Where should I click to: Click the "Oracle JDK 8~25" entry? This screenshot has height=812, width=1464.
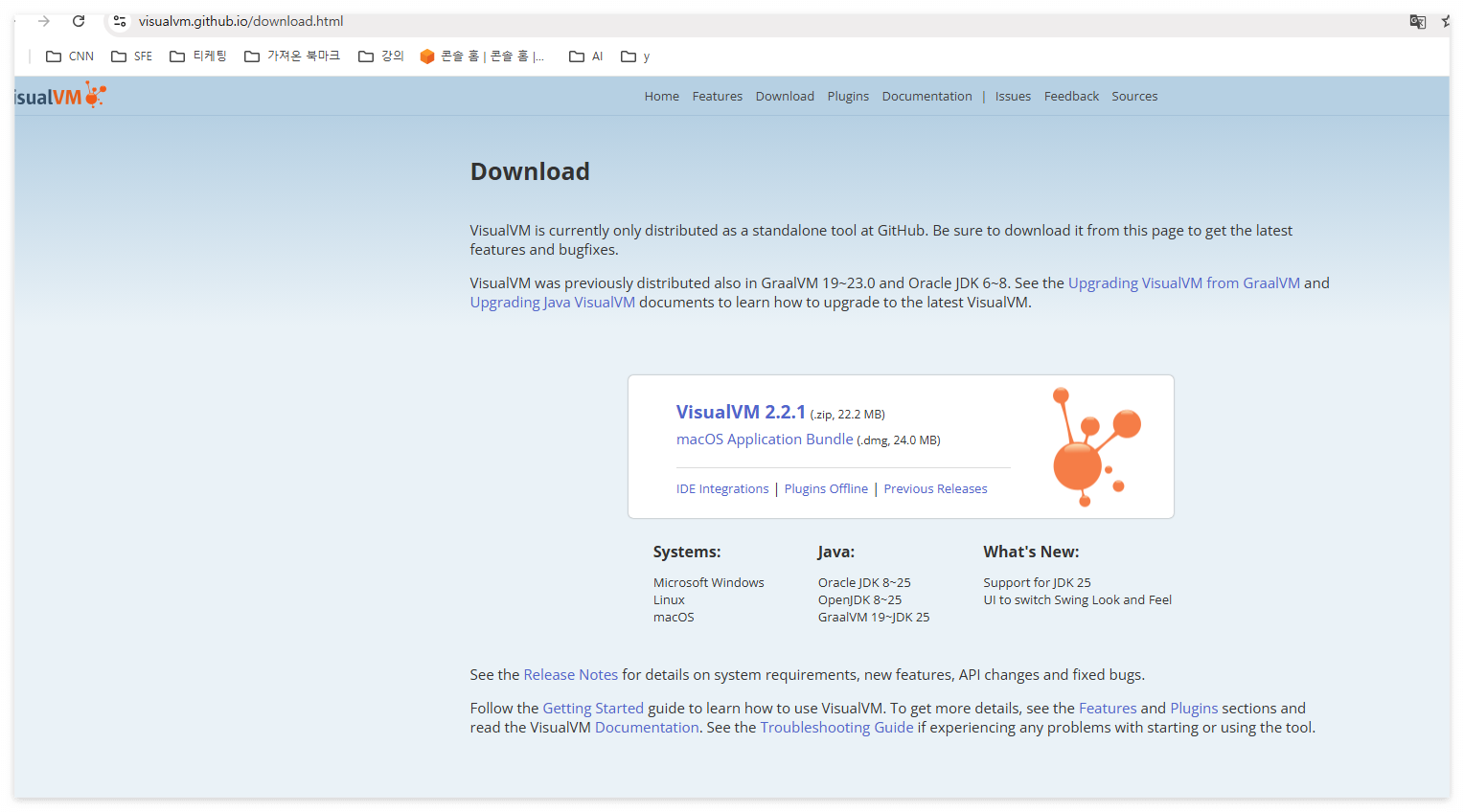click(864, 583)
